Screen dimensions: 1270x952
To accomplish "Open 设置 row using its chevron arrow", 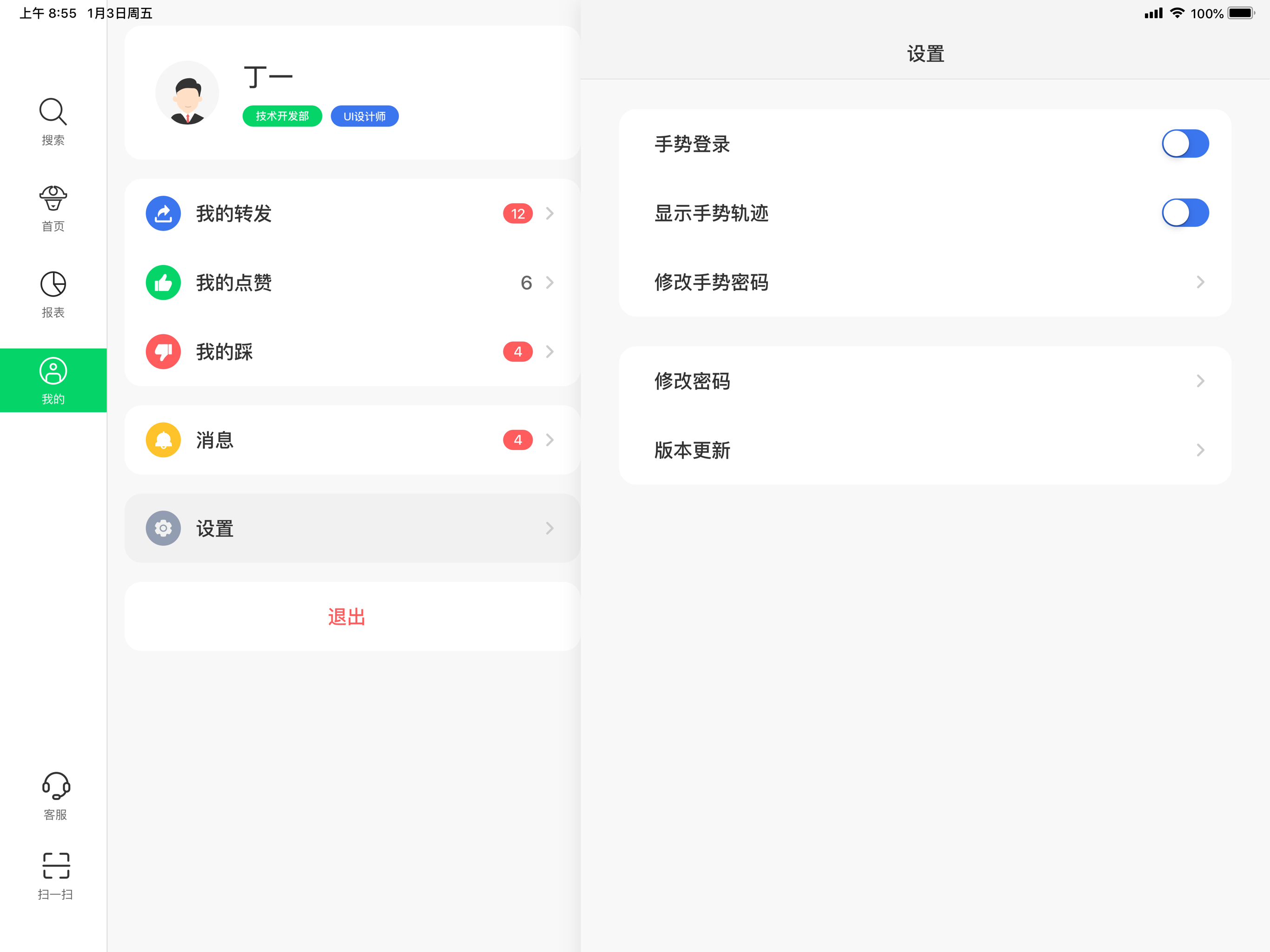I will click(x=549, y=528).
